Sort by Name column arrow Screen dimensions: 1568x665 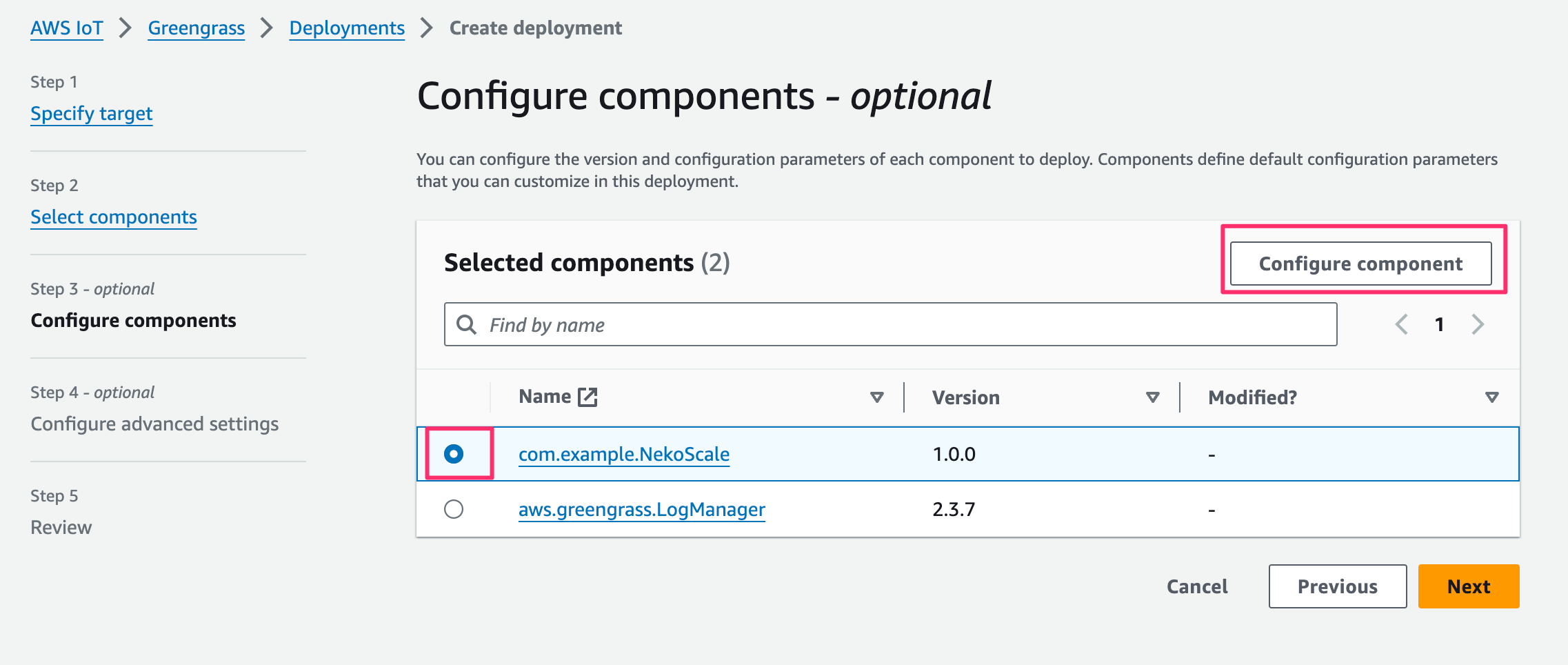click(877, 397)
